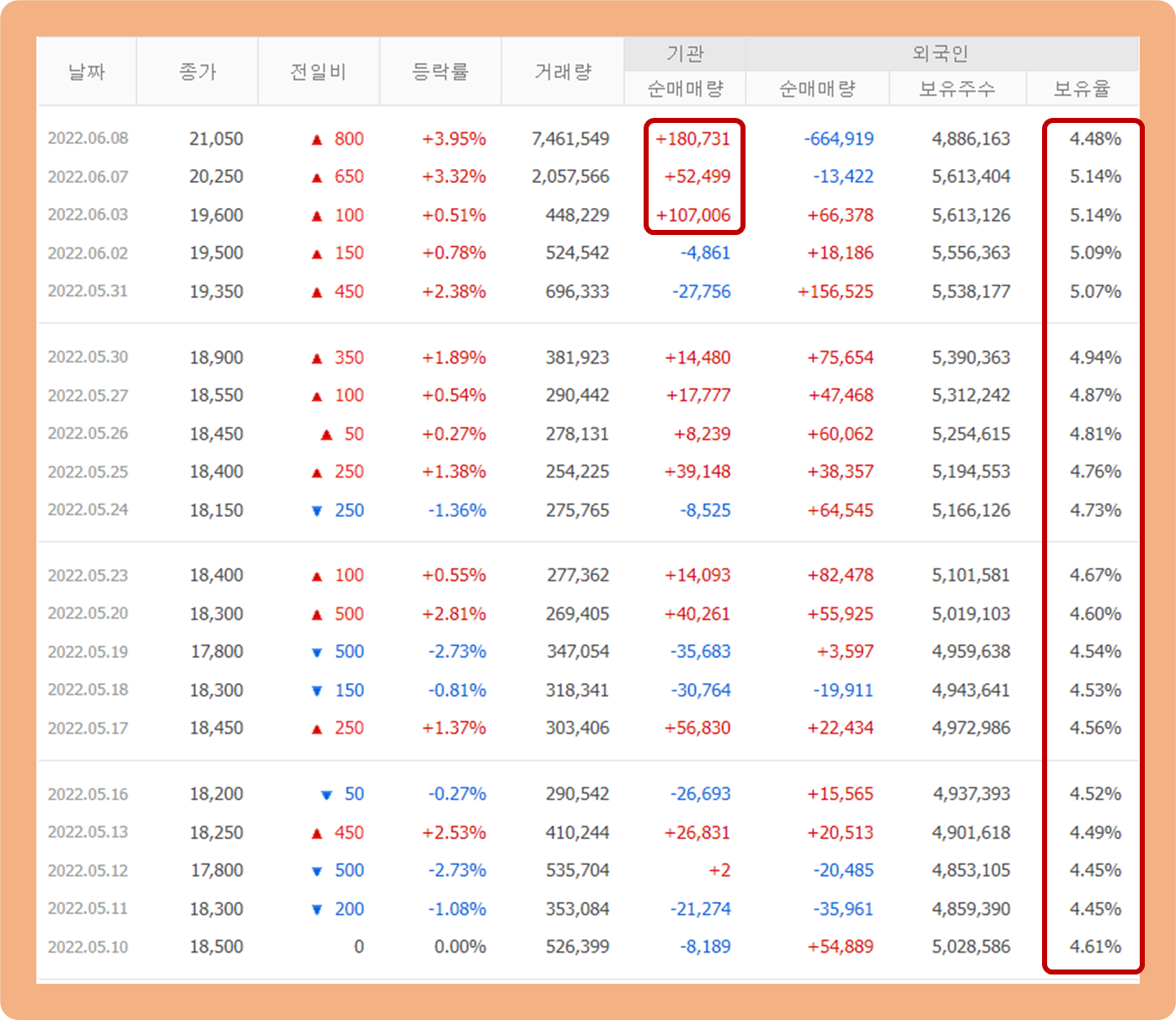Click institution net buy +52,499
The image size is (1176, 1020).
[698, 177]
